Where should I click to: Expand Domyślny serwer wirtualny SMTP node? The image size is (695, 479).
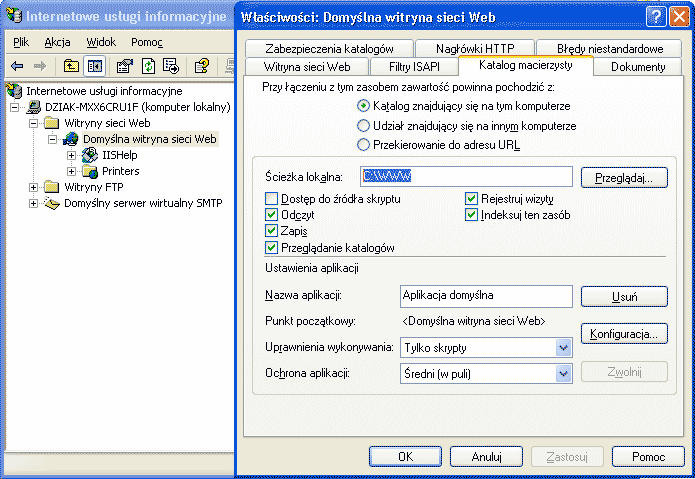(x=34, y=204)
